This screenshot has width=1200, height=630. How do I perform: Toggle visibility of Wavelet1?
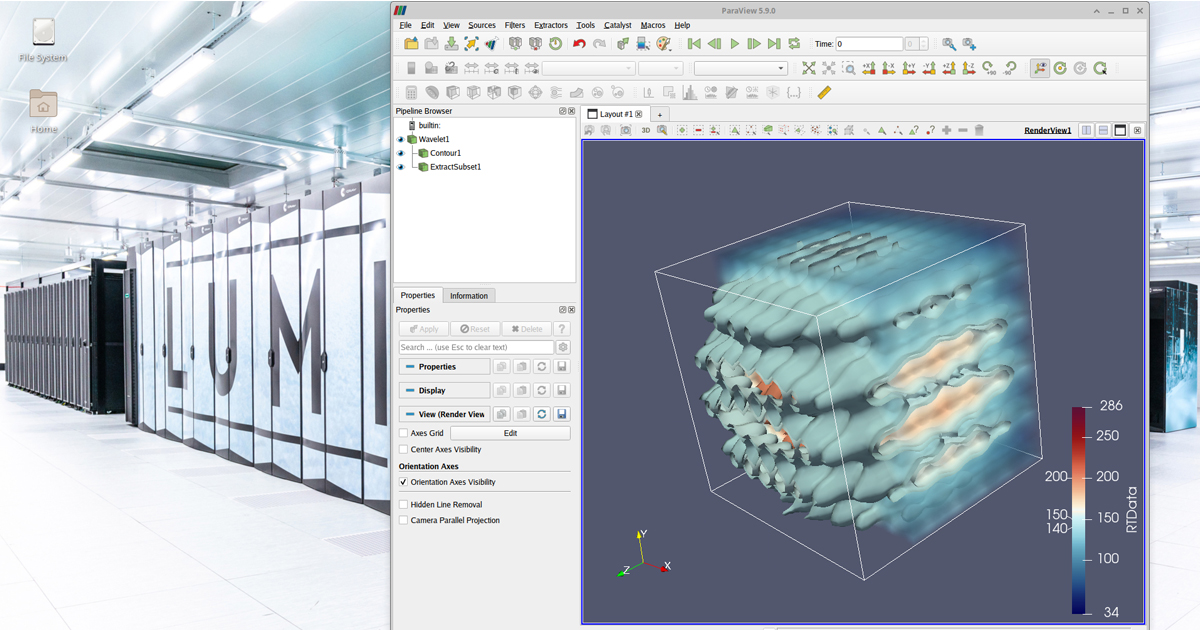[400, 139]
